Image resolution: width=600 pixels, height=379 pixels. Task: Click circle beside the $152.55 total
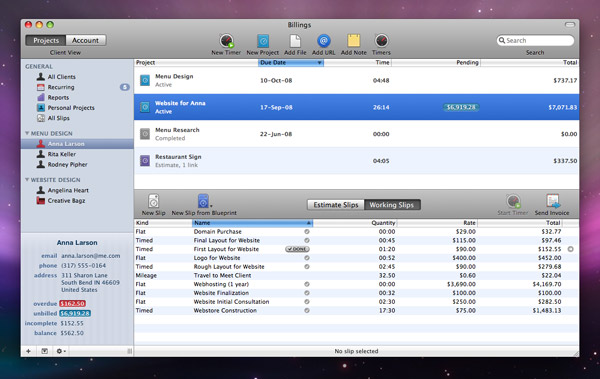[x=571, y=249]
